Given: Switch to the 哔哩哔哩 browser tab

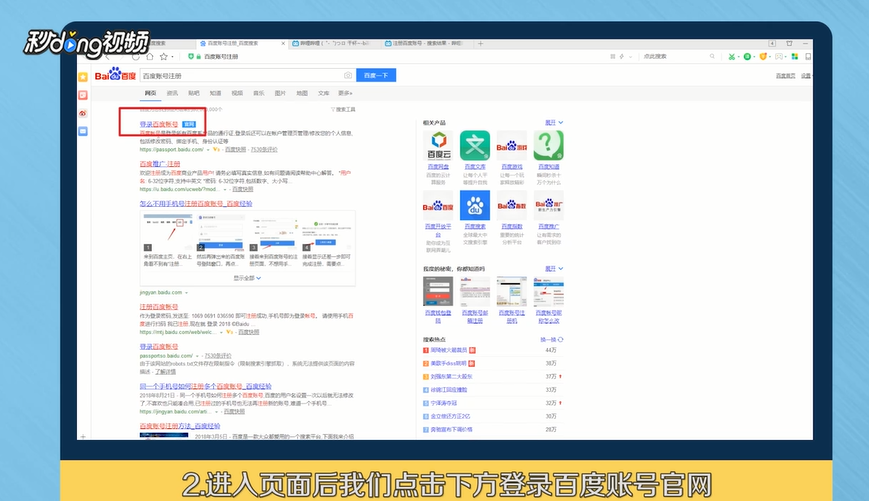Looking at the screenshot, I should click(334, 43).
